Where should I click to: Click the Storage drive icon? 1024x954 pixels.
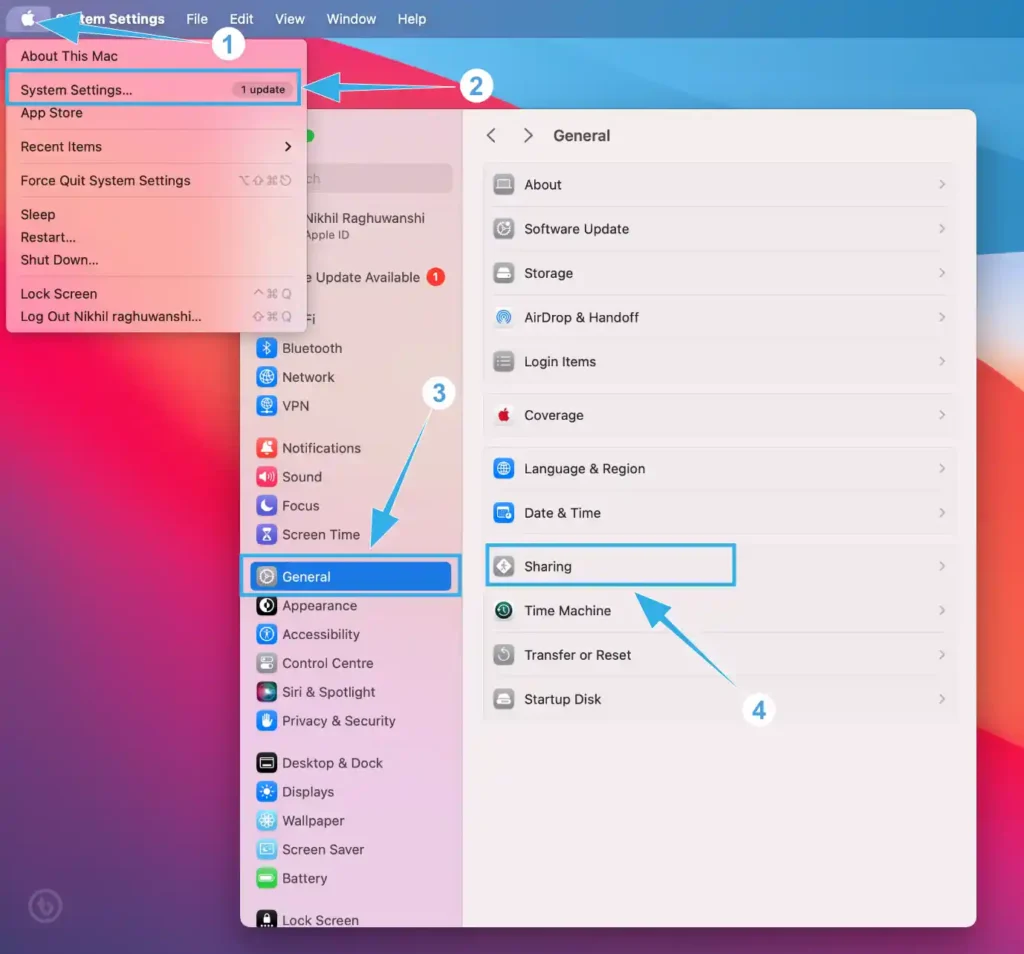[504, 273]
